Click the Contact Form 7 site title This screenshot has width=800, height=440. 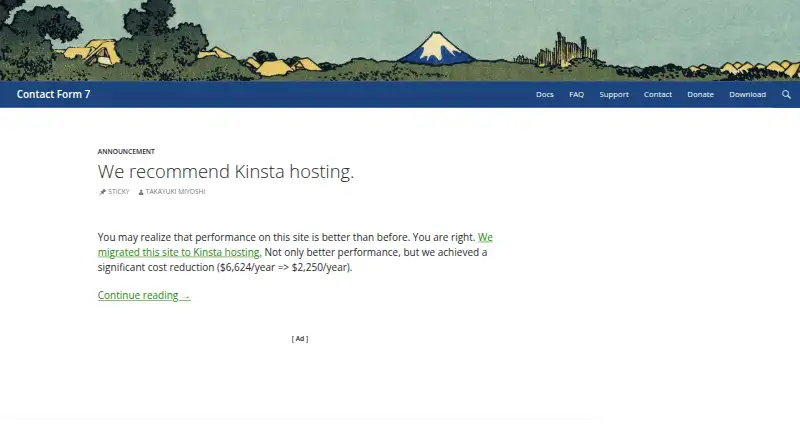point(54,94)
